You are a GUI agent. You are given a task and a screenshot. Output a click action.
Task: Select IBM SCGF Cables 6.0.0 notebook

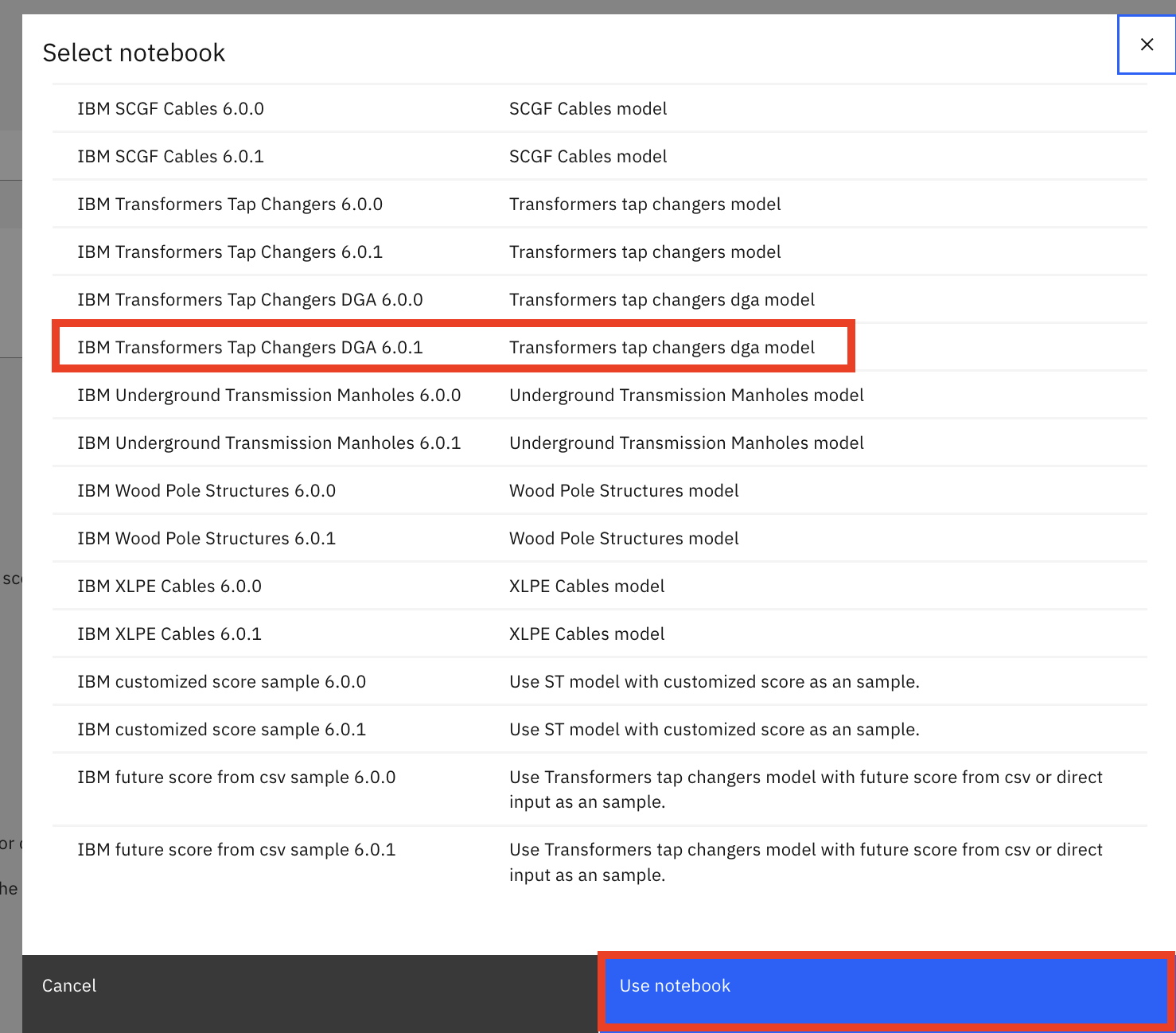click(x=600, y=108)
